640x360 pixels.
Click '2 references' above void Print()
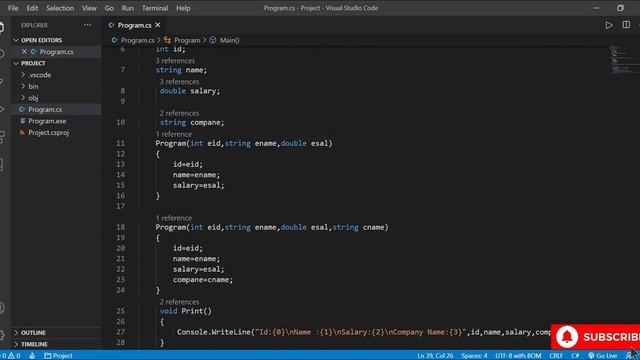tap(179, 302)
